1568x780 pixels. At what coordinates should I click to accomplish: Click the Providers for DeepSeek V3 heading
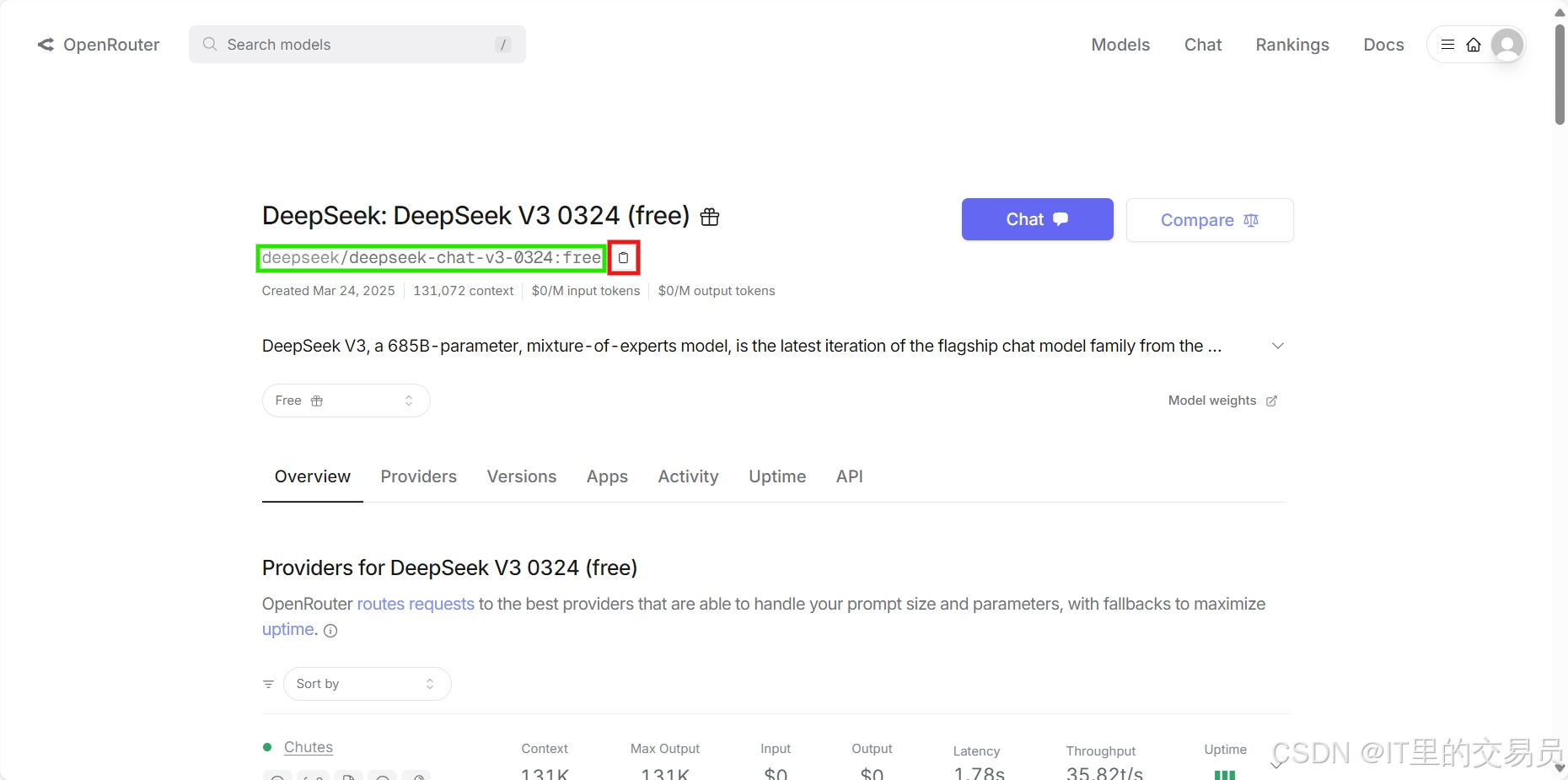[x=449, y=568]
